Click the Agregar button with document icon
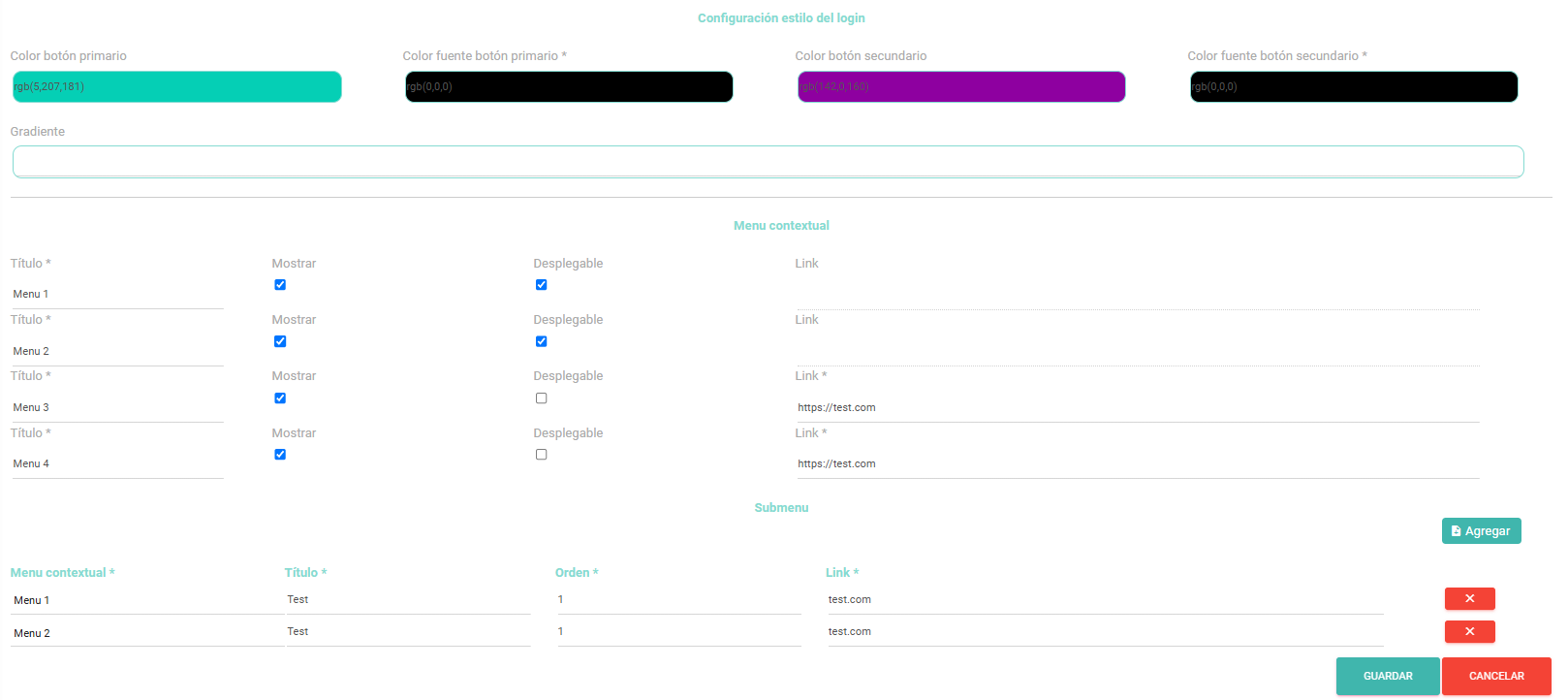The image size is (1568, 700). click(x=1481, y=531)
